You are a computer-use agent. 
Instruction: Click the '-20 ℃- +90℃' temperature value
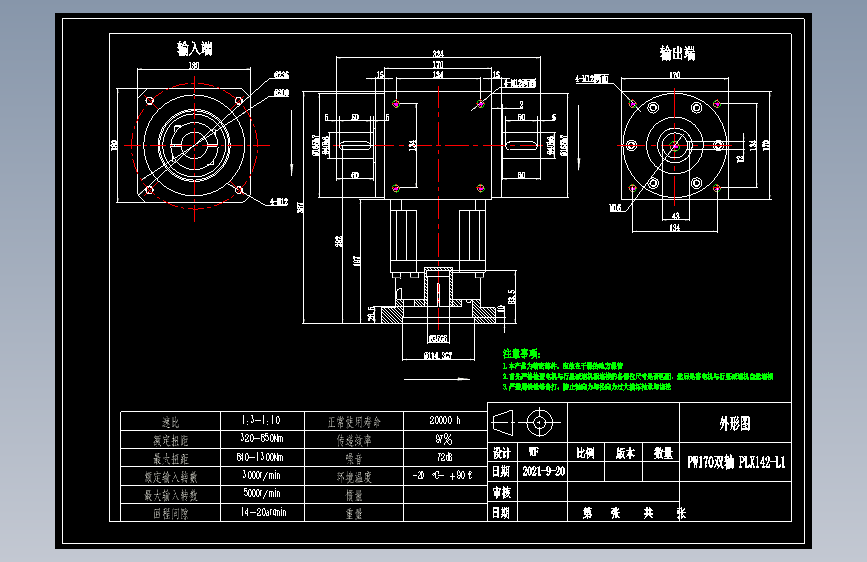442,475
